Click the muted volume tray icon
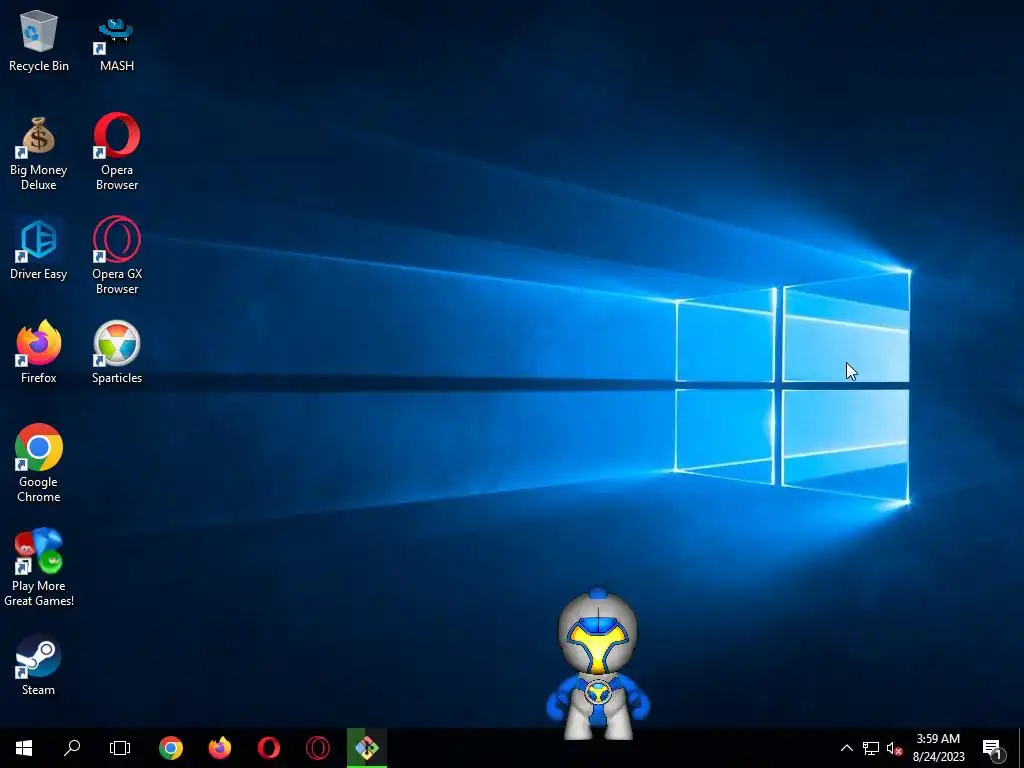The image size is (1024, 768). 894,748
